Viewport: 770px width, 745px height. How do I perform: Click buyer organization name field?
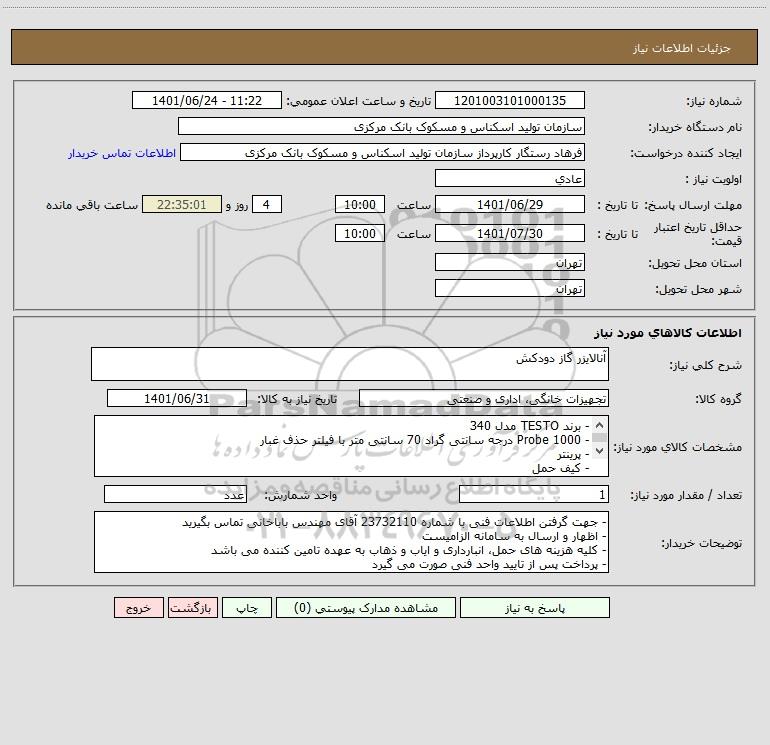coord(381,126)
